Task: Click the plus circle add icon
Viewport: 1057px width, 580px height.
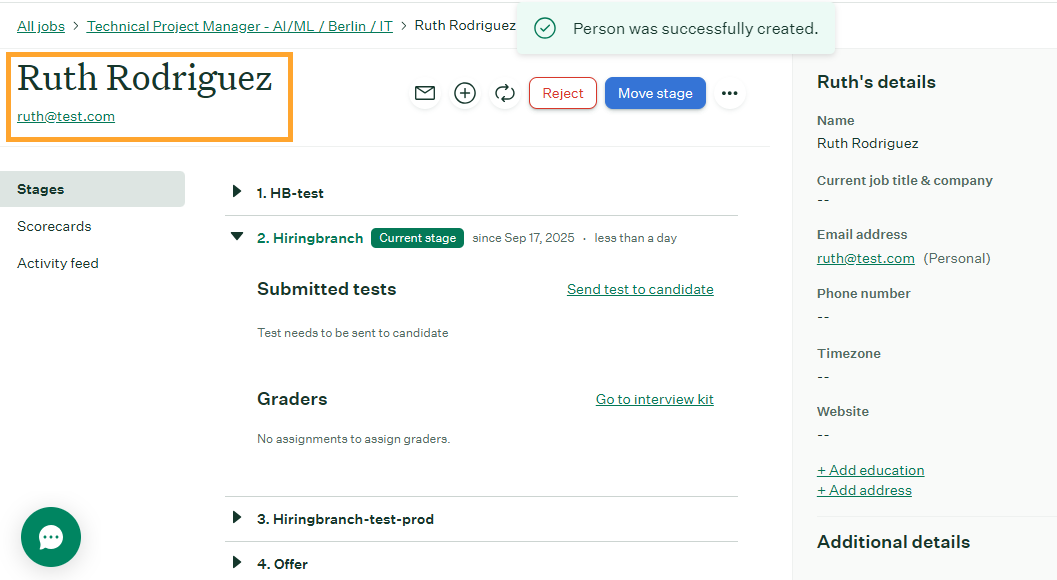Action: click(x=465, y=93)
